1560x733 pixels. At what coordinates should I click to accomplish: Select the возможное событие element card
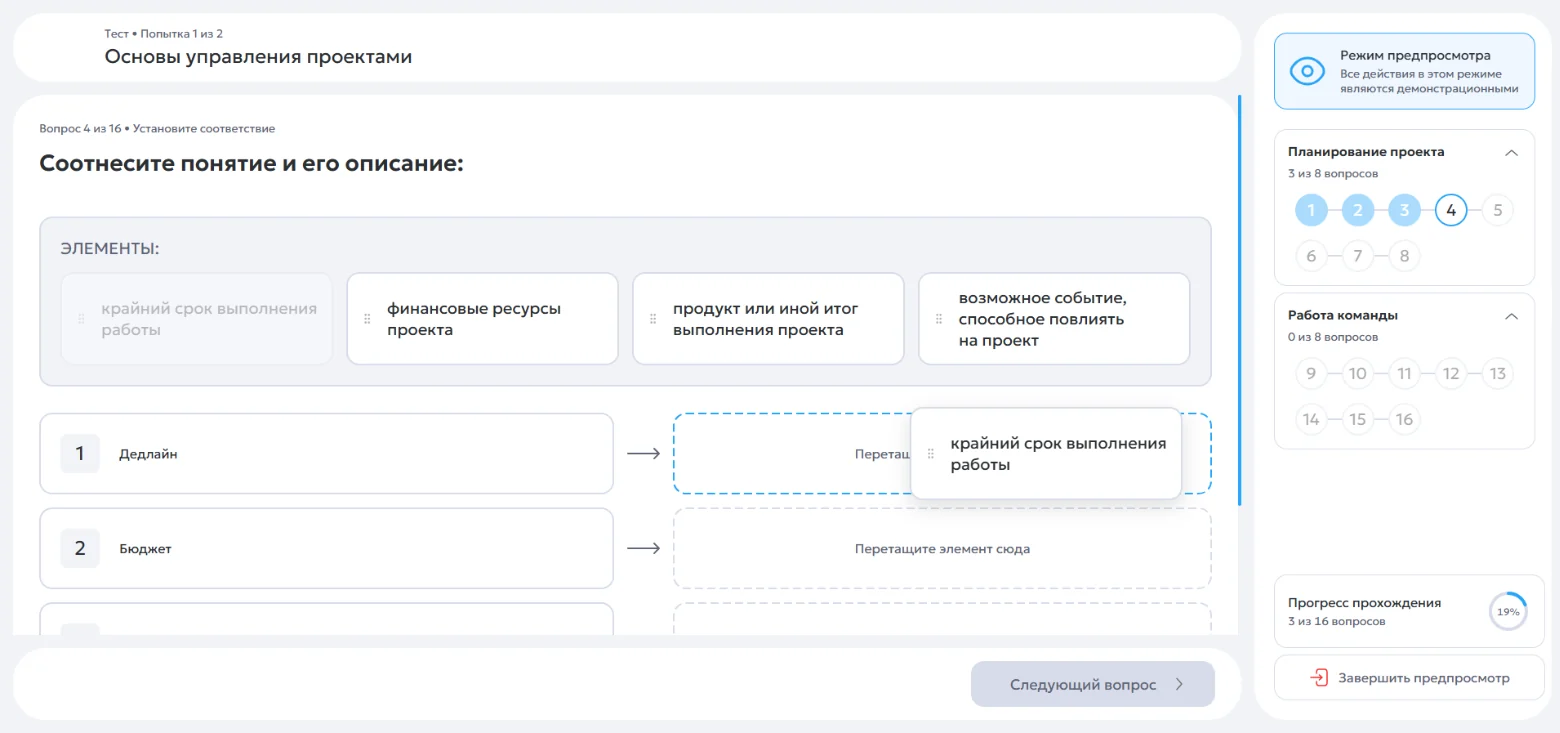tap(1054, 319)
